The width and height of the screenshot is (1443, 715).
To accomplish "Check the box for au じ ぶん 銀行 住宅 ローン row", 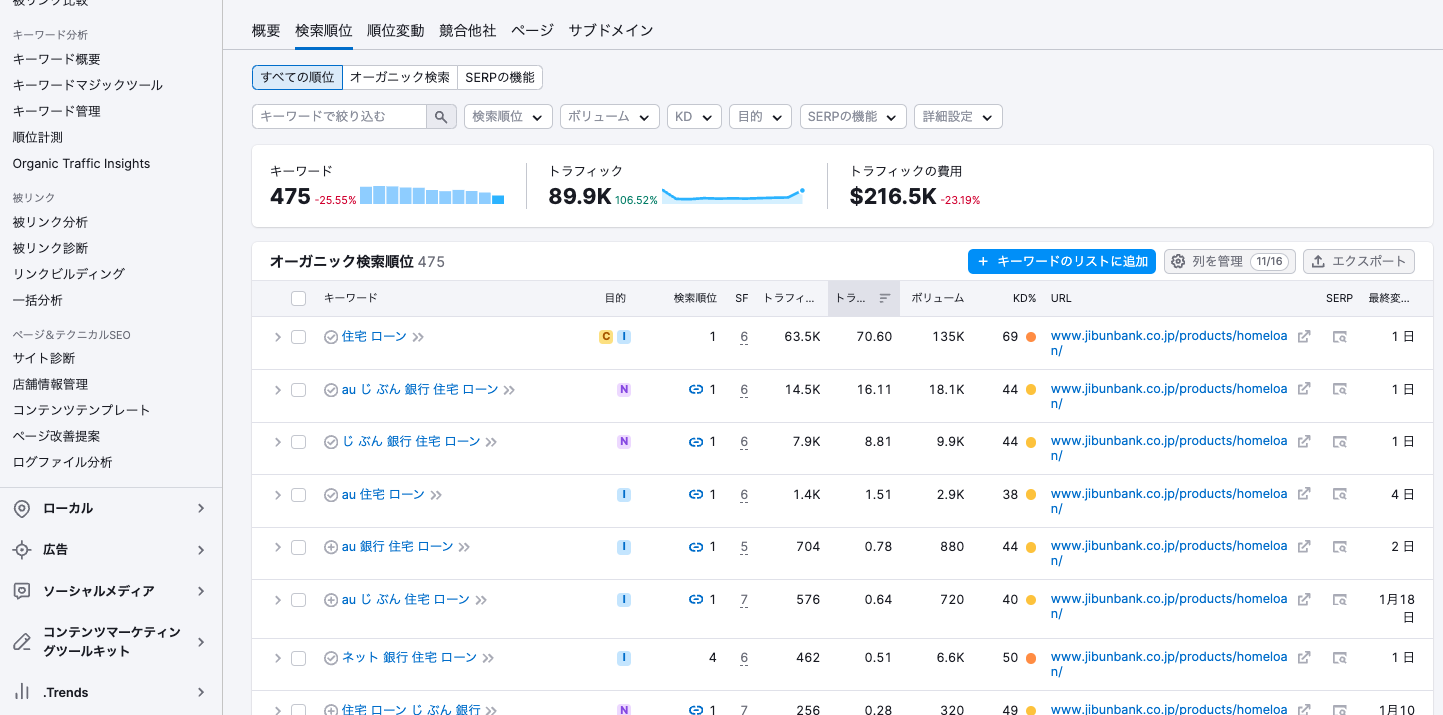I will (x=298, y=390).
